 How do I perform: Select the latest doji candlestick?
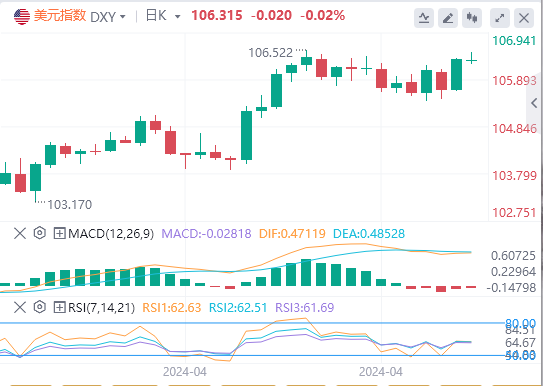[471, 60]
